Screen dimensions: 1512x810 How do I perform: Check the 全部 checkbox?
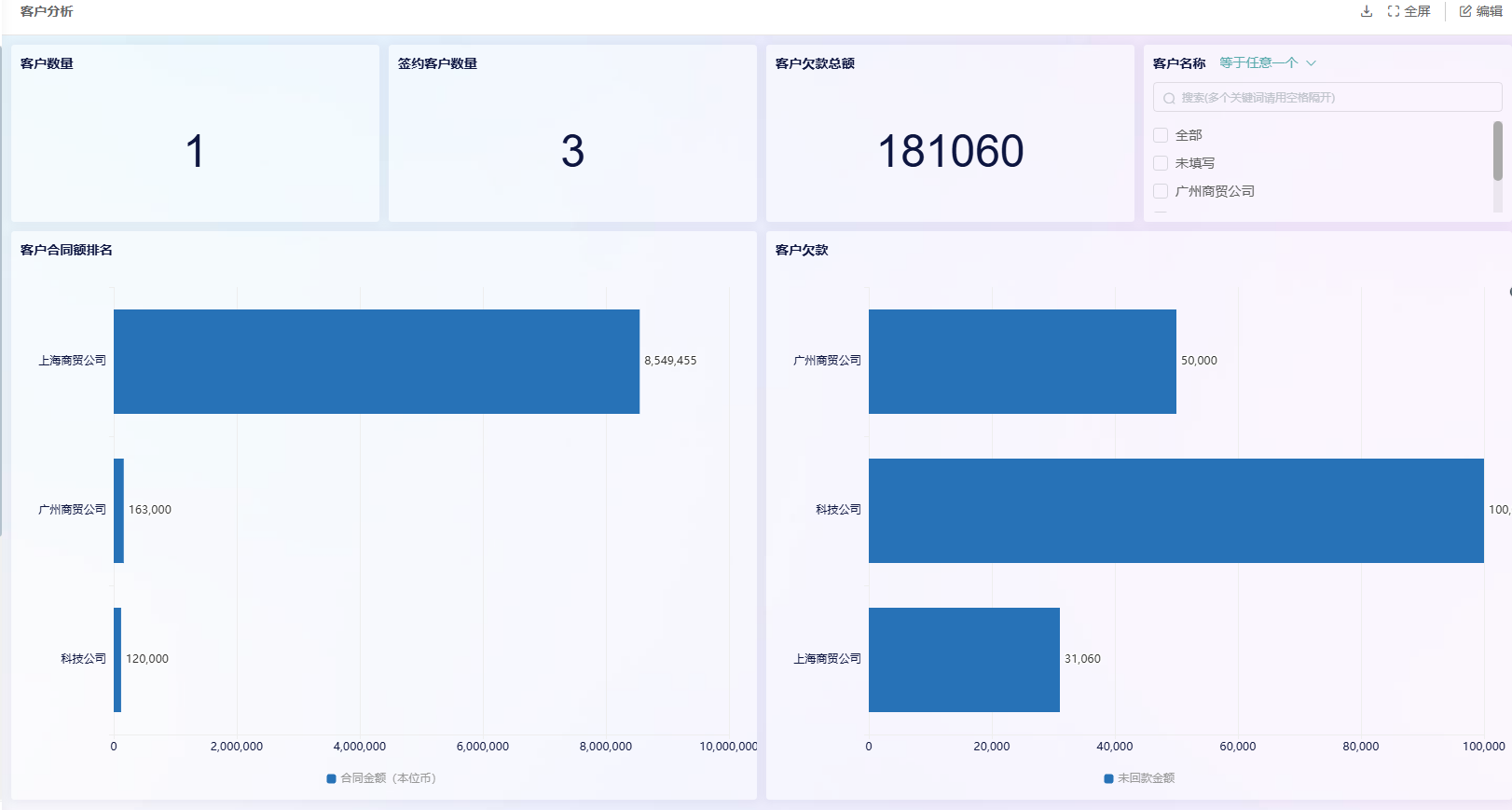(x=1161, y=135)
